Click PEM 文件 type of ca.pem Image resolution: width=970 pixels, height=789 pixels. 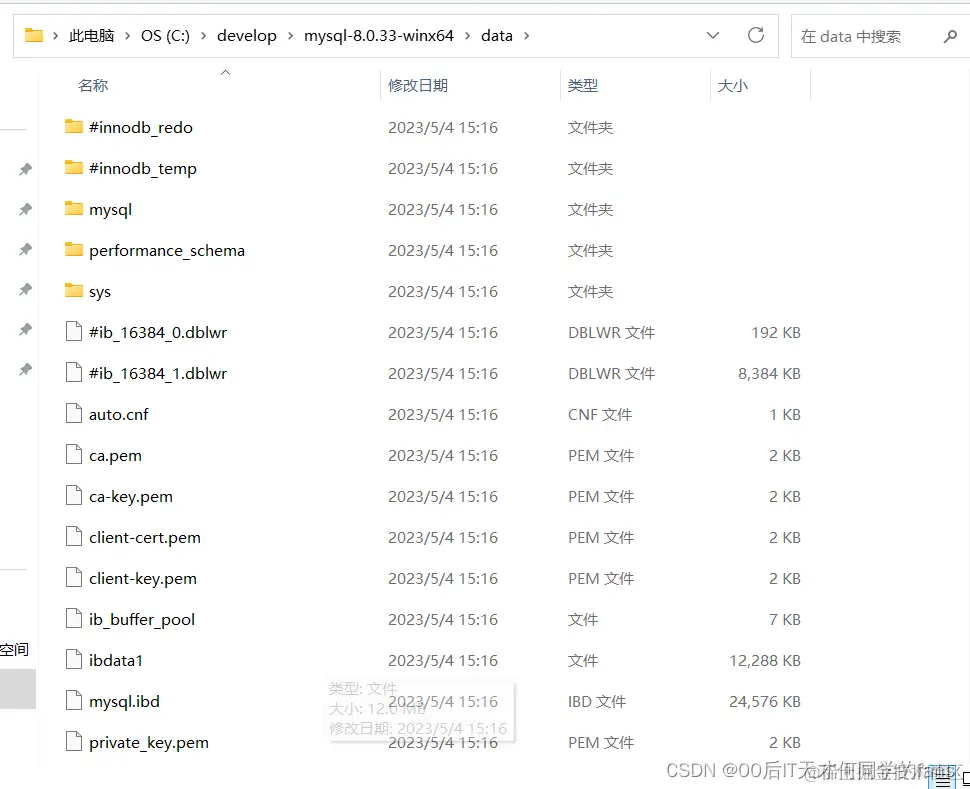601,455
